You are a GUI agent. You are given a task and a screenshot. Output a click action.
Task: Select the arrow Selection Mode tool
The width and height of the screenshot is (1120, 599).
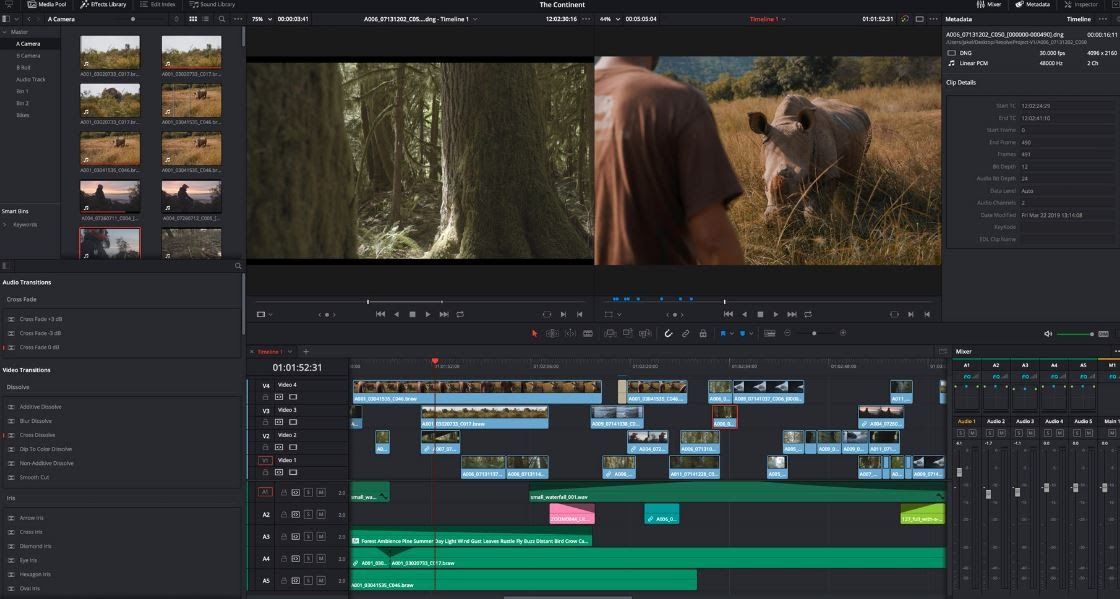pos(535,333)
